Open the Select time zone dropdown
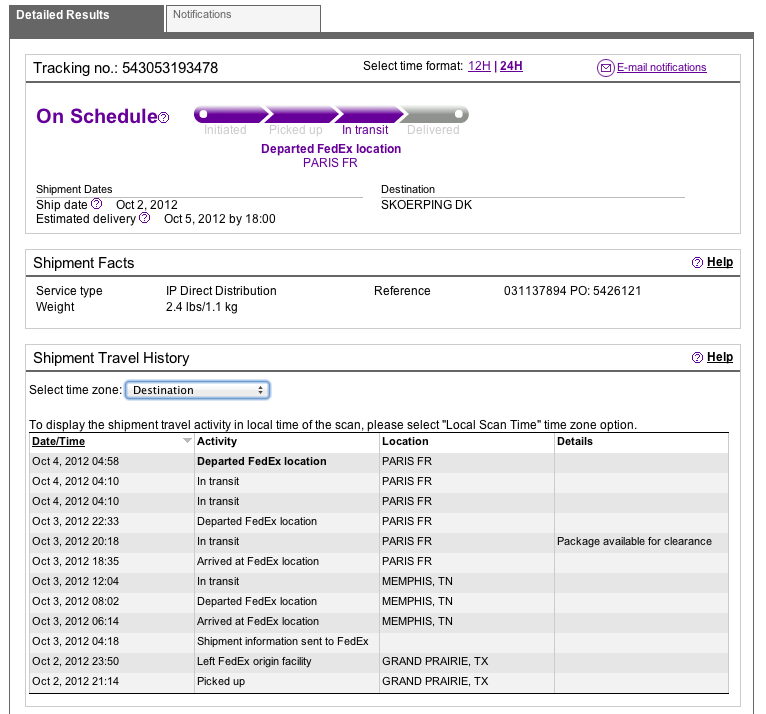This screenshot has height=714, width=766. (198, 390)
